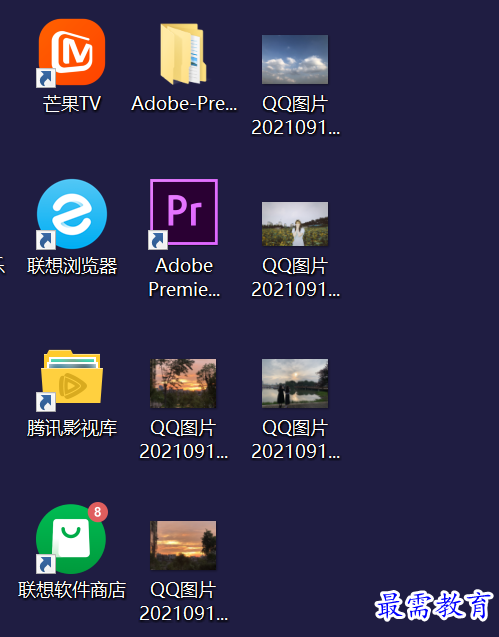Click the 腾讯影视库 label text

72,428
